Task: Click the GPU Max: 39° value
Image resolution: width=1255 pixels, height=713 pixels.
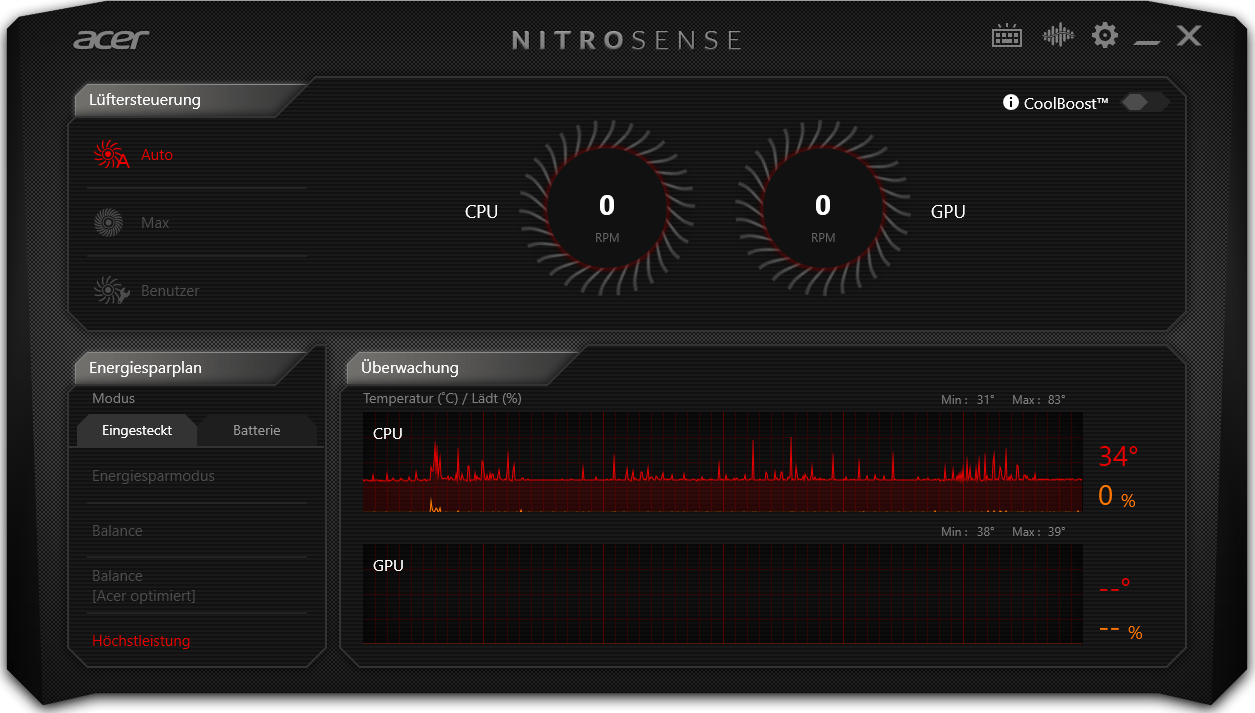Action: (x=1039, y=532)
